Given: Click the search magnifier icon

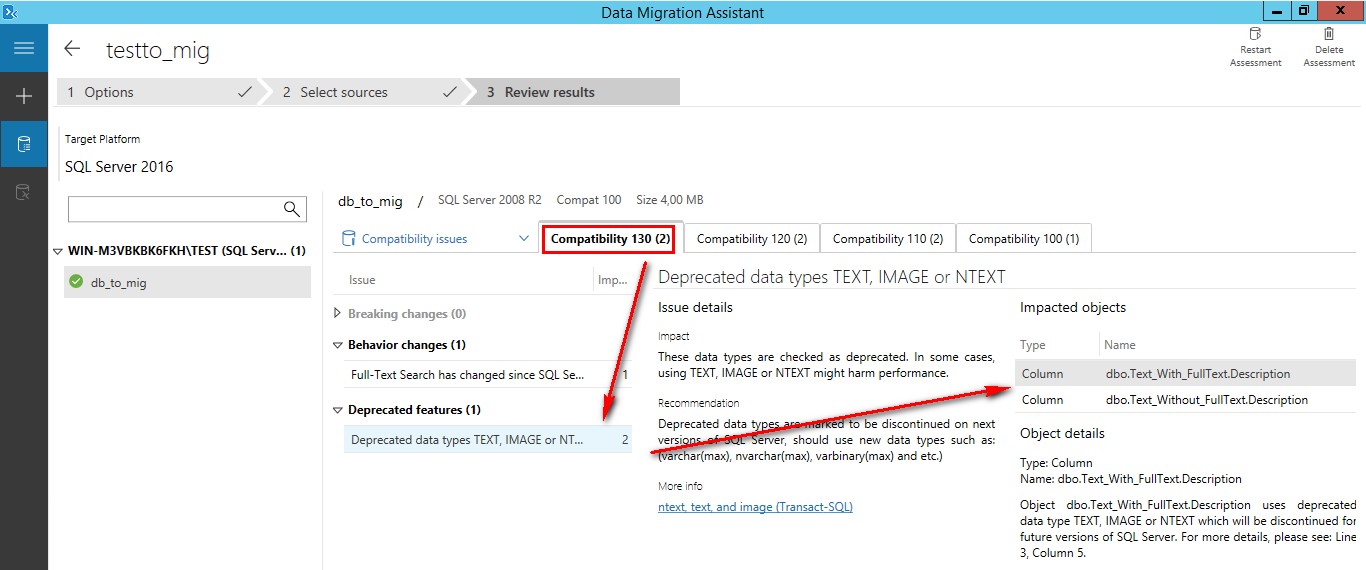Looking at the screenshot, I should (292, 209).
